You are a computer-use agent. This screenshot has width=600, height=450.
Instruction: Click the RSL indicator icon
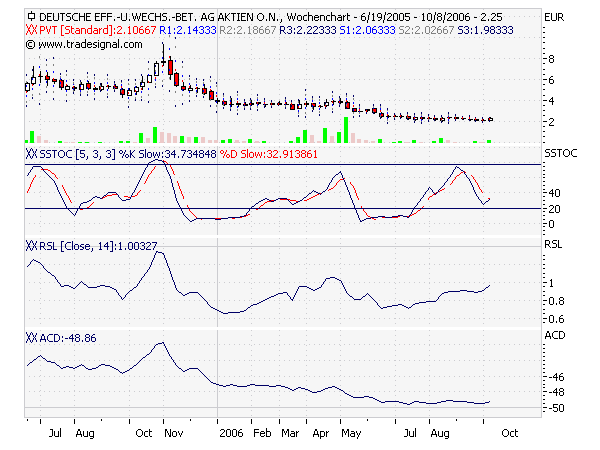(32, 246)
